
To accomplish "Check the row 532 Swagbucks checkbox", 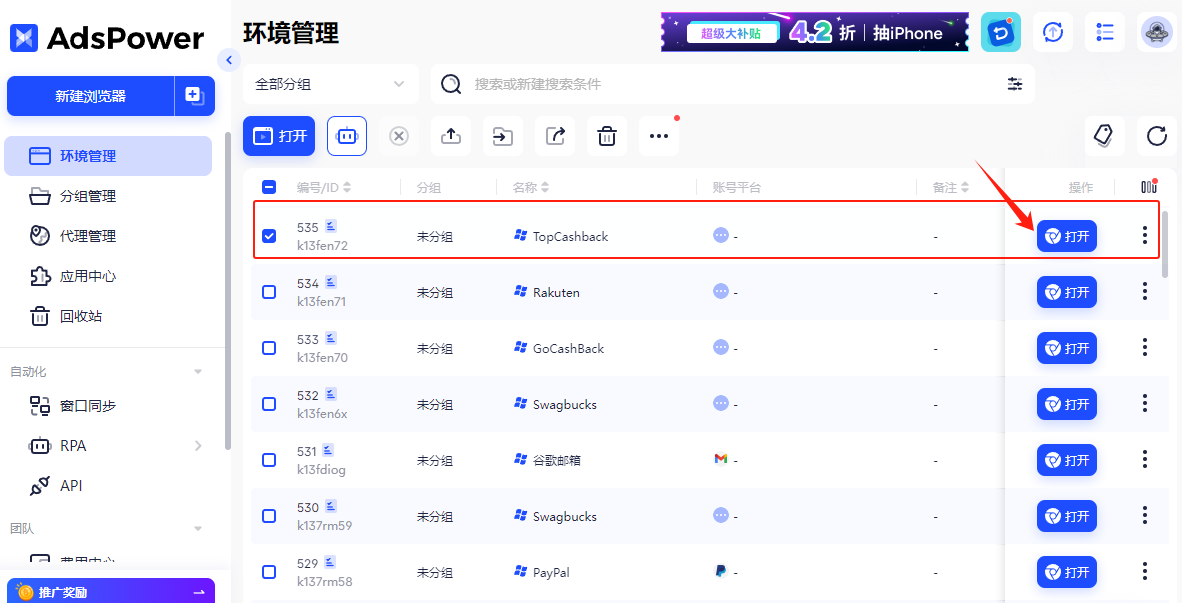I will 269,404.
